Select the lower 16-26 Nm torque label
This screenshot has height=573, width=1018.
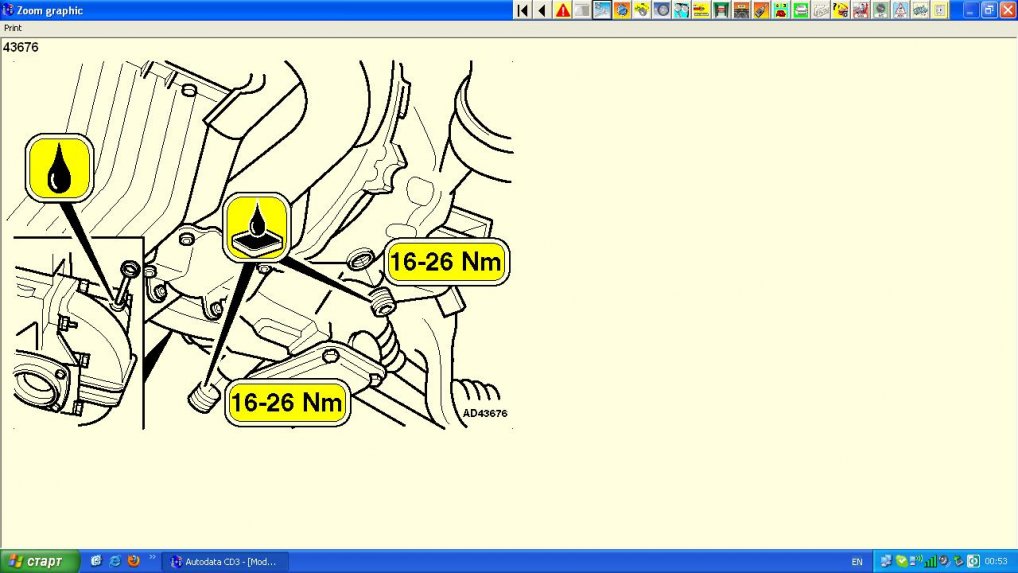point(287,403)
